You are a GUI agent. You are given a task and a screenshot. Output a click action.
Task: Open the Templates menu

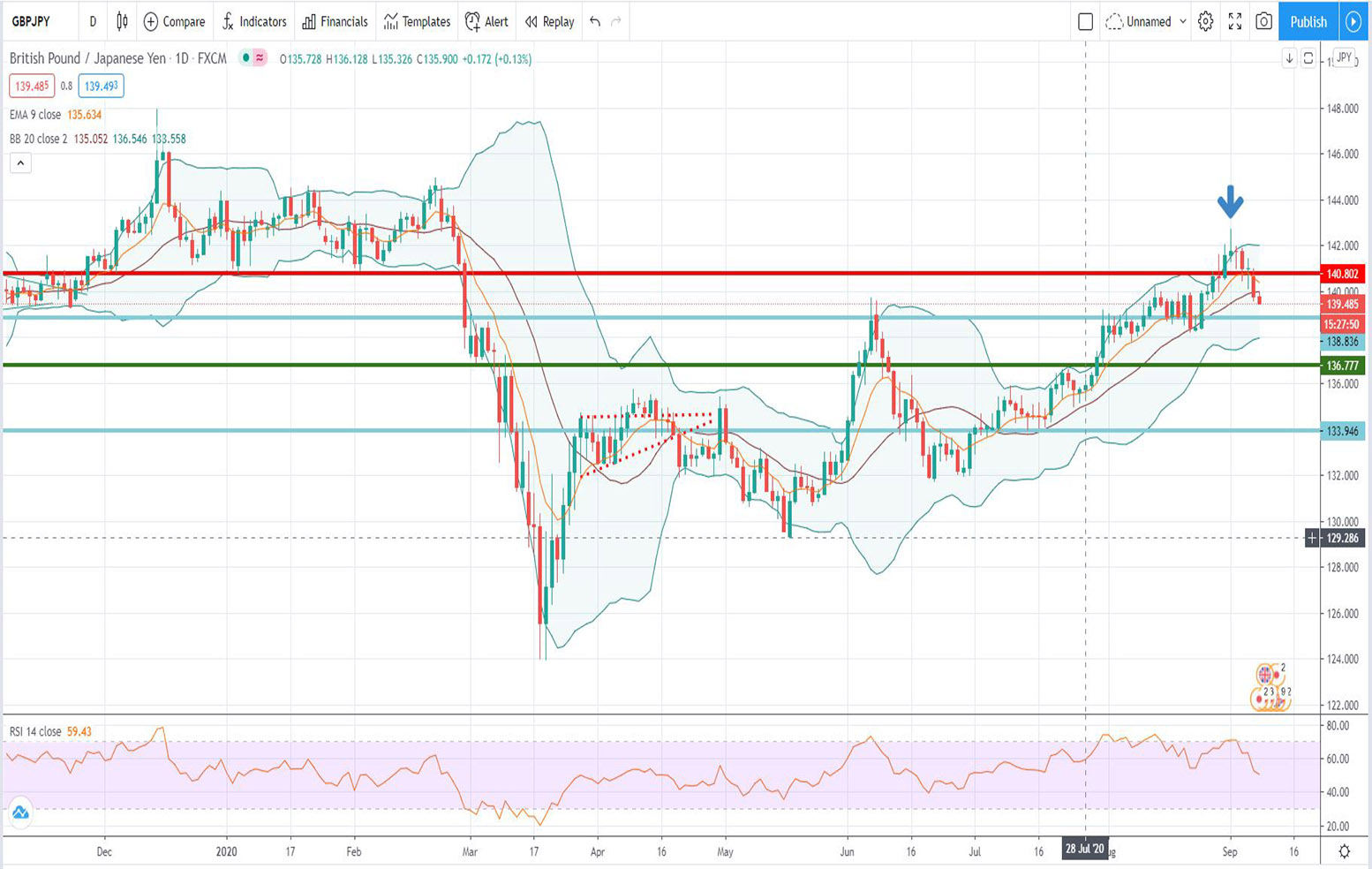[x=417, y=21]
